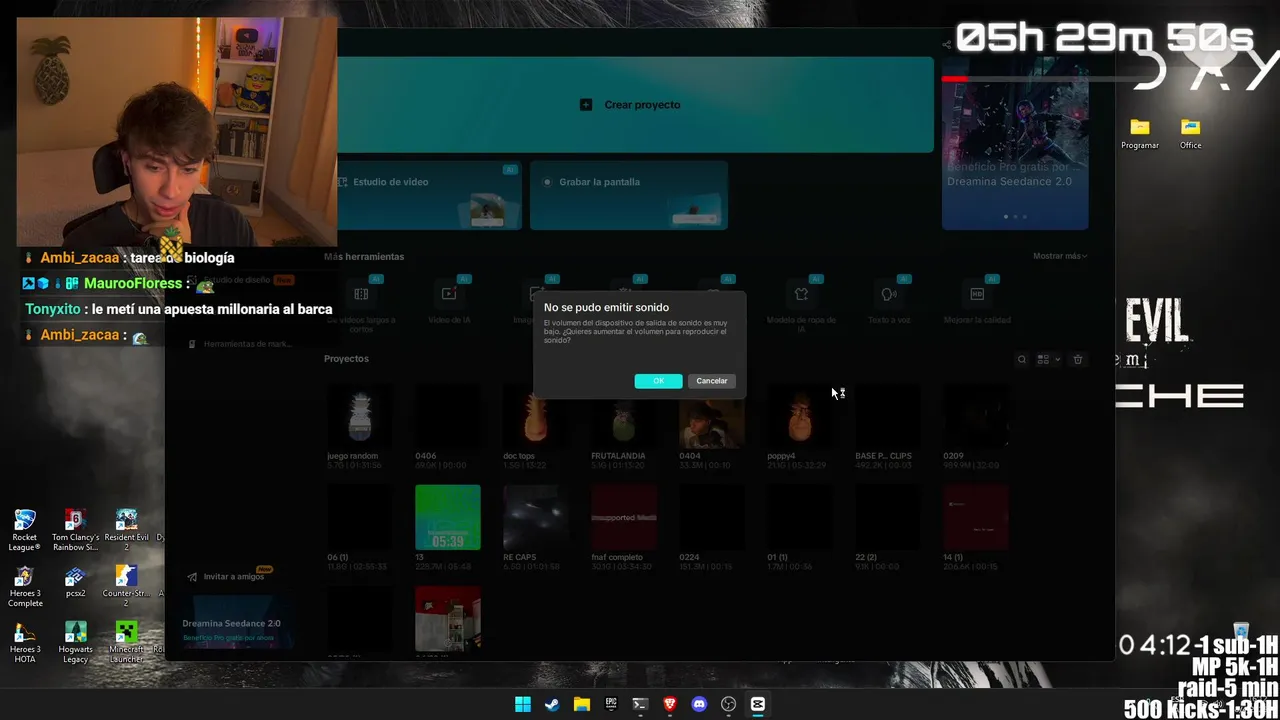This screenshot has height=720, width=1280.
Task: Open OBS Studio from the taskbar
Action: (x=728, y=704)
